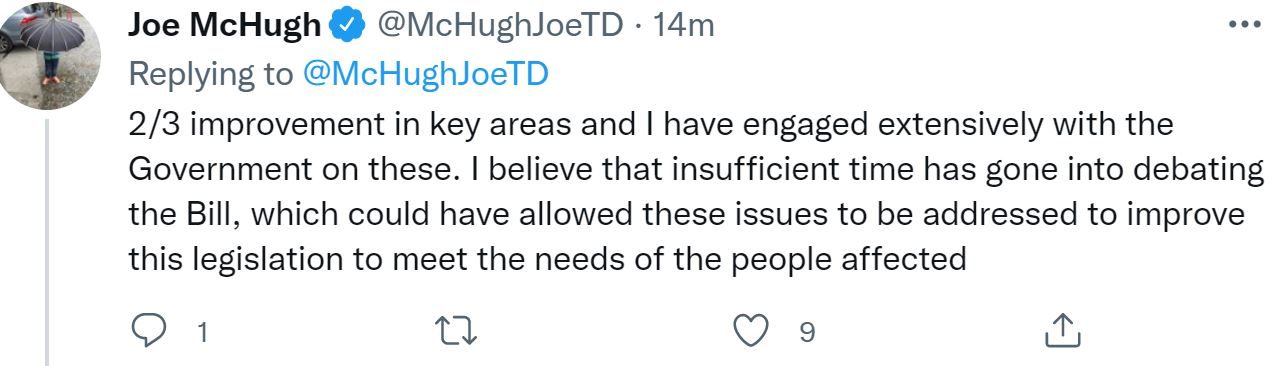Open the three-dot more options menu
The height and width of the screenshot is (366, 1277).
(1244, 26)
